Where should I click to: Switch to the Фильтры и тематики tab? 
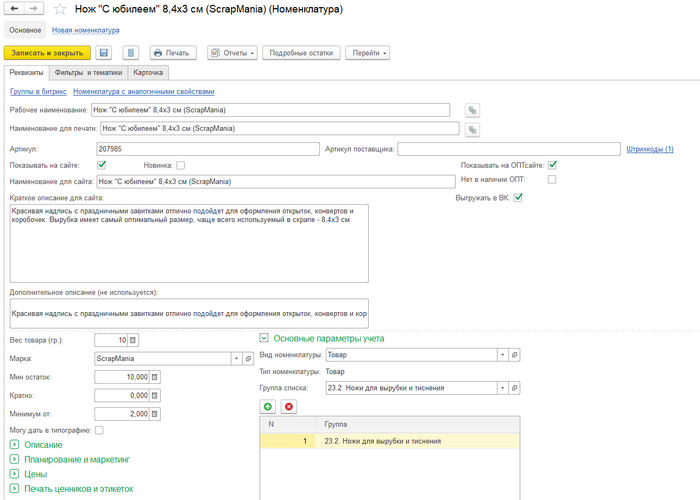pos(88,73)
